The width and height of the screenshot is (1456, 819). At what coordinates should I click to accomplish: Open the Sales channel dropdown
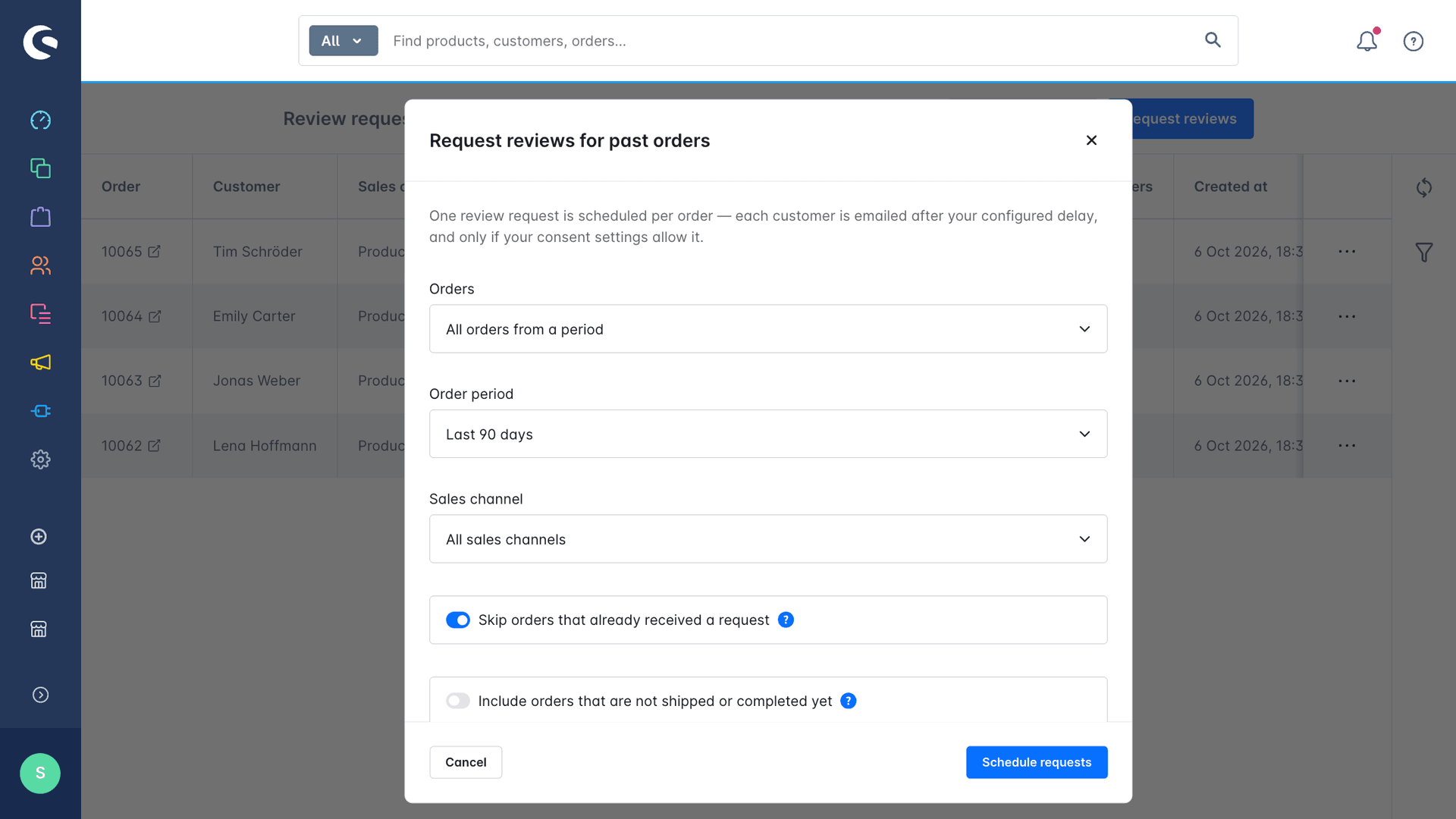click(x=768, y=539)
